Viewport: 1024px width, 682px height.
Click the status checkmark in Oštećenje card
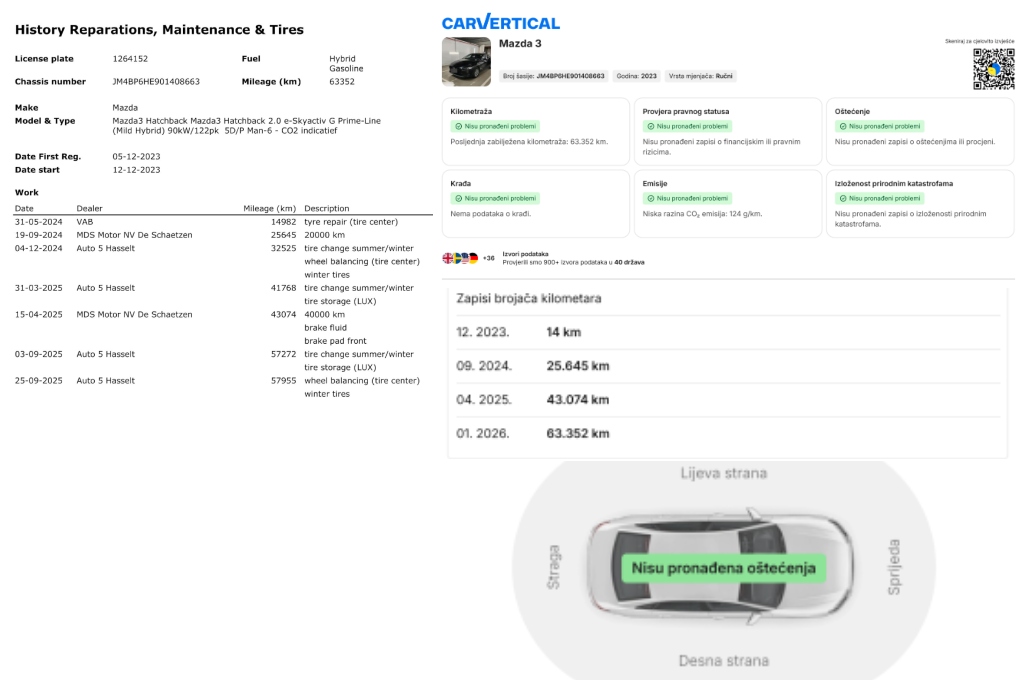(842, 127)
